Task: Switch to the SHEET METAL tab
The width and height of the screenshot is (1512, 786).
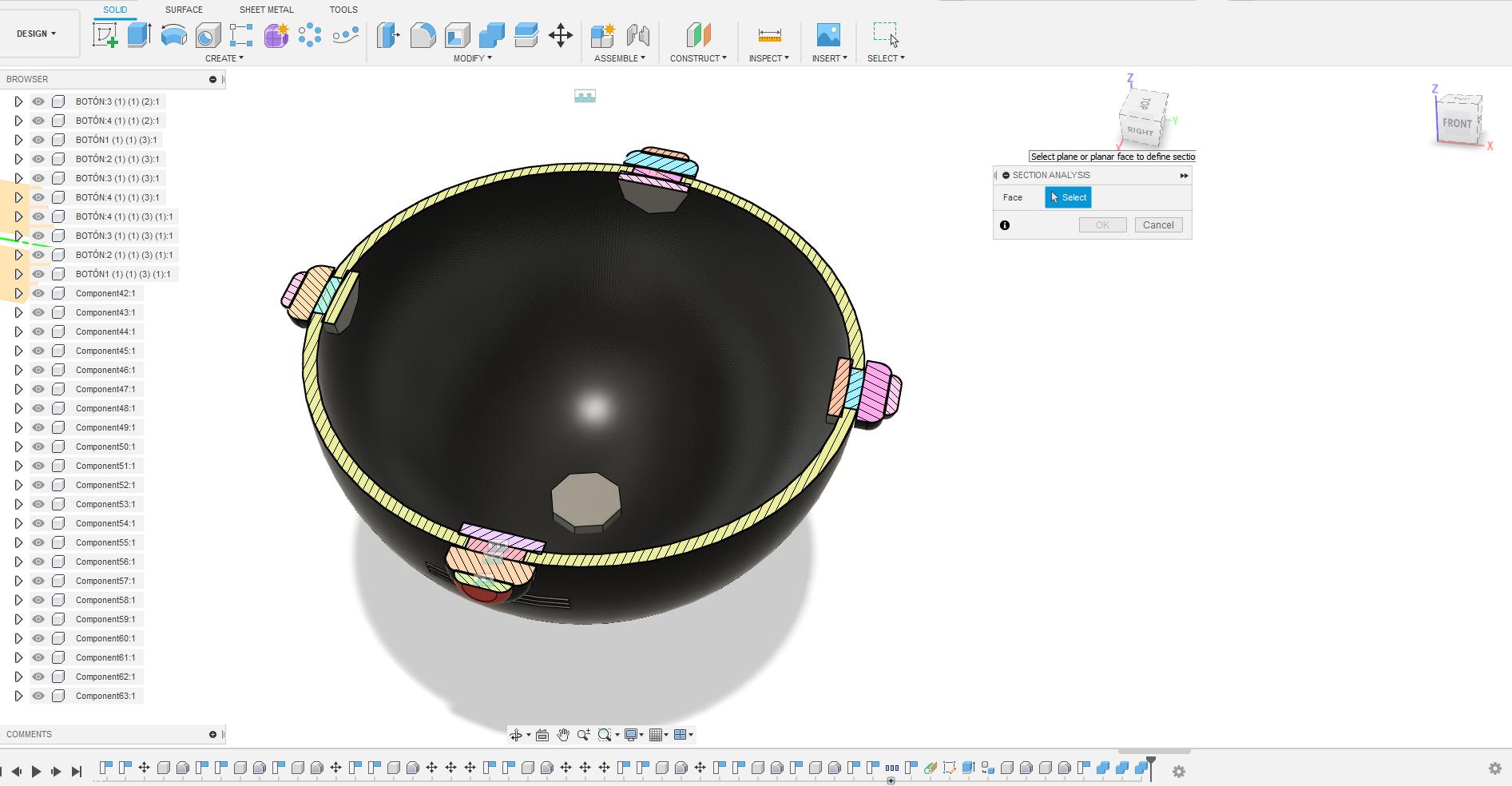Action: point(267,10)
